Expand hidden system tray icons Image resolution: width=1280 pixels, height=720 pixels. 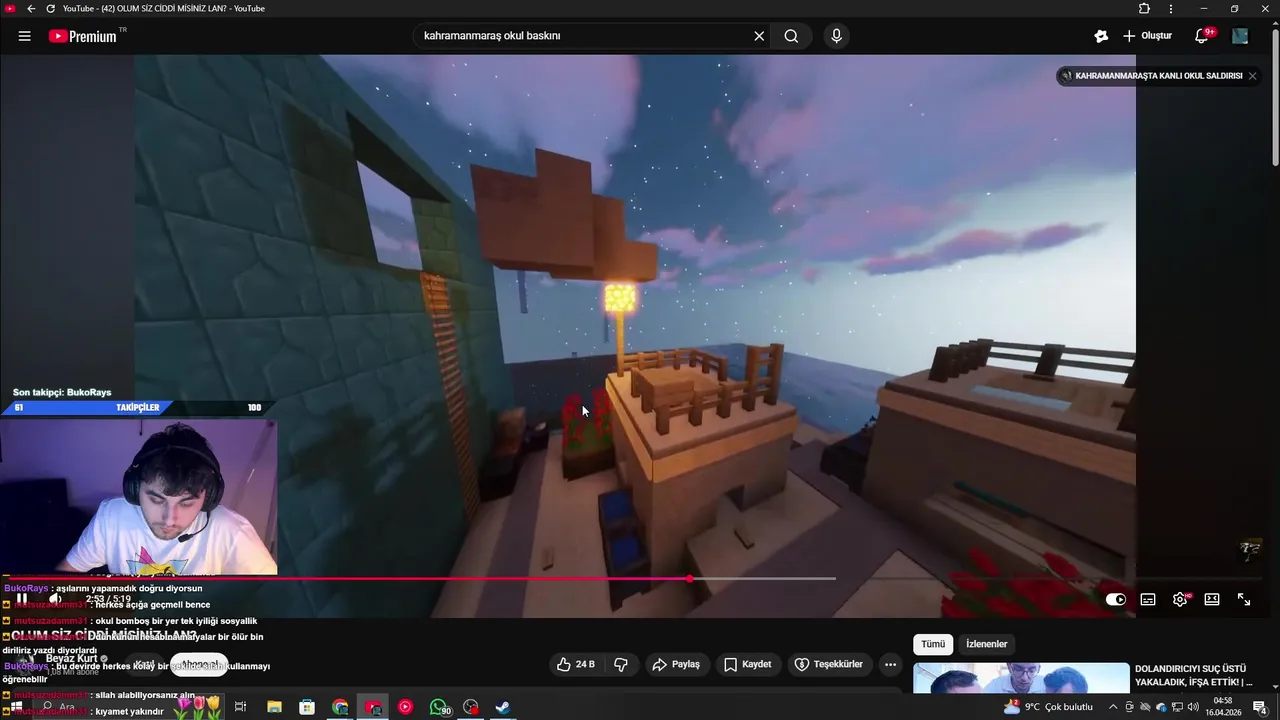(1113, 707)
